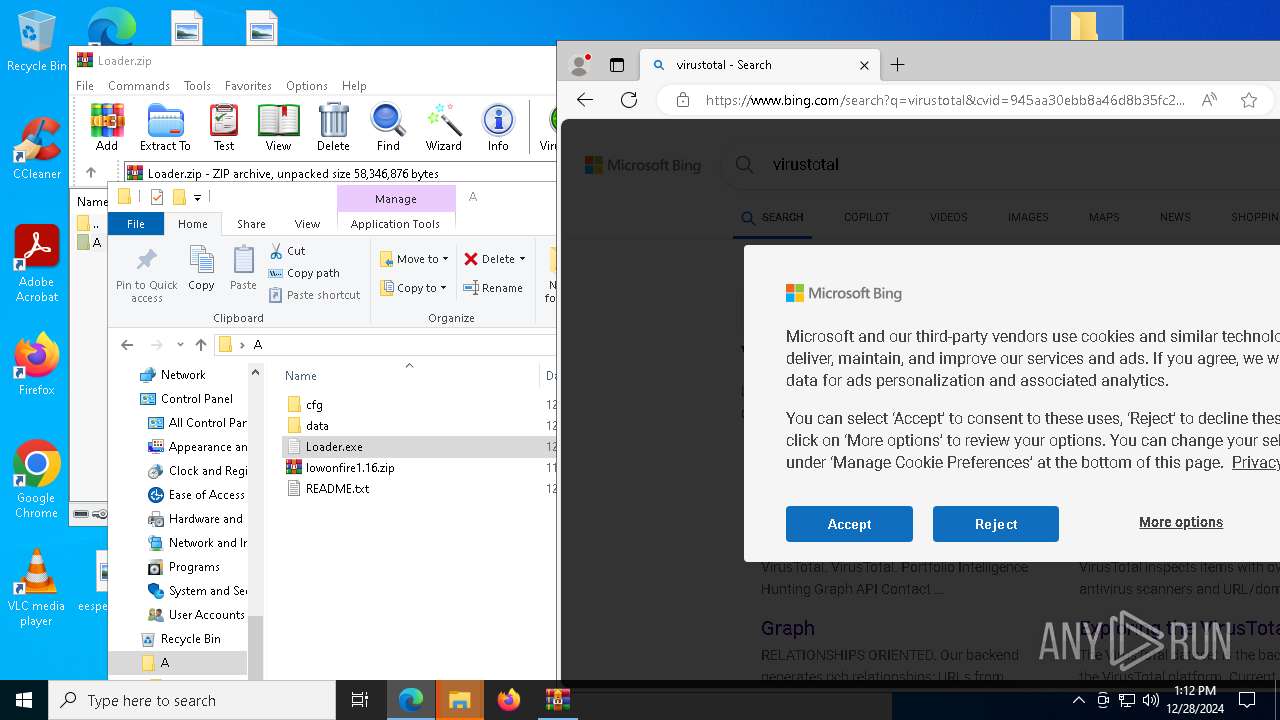Image resolution: width=1280 pixels, height=720 pixels.
Task: Click Rename in the Organize group
Action: coord(493,288)
